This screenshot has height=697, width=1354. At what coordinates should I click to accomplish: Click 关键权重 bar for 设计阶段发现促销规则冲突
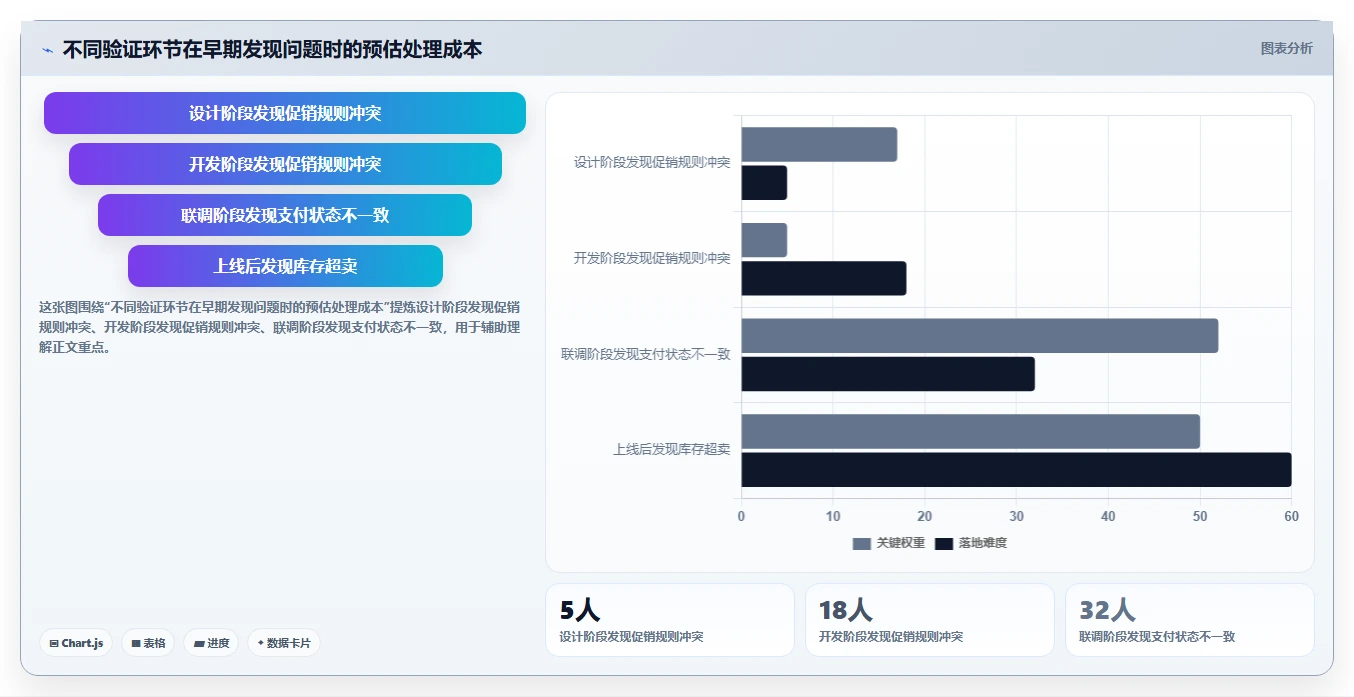click(x=819, y=145)
